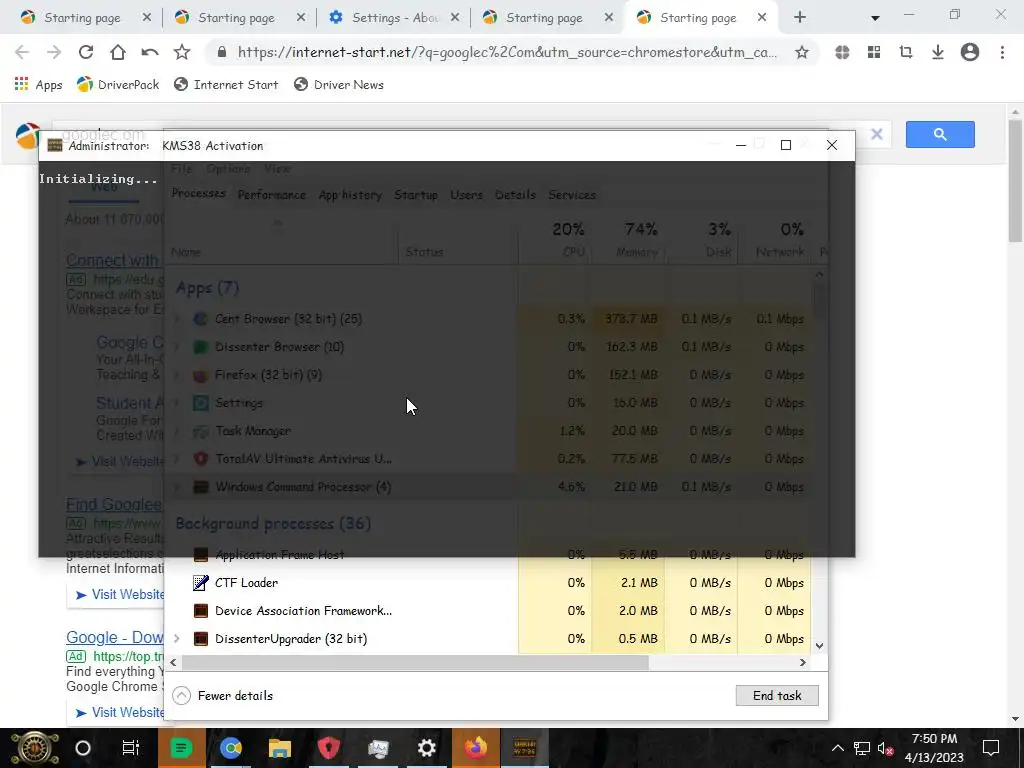Click the crop screenshot tool icon
Screen dimensions: 1024x768
906,52
